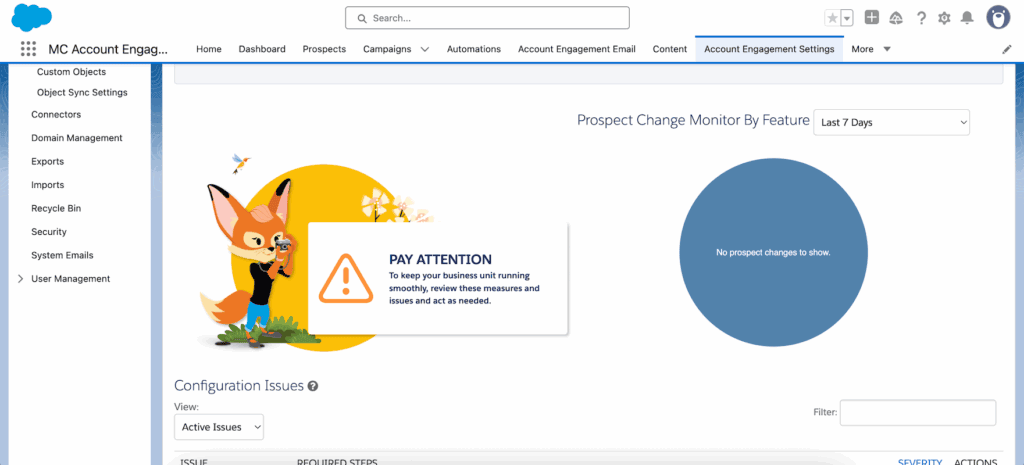Click the orange warning triangle icon
Image resolution: width=1024 pixels, height=465 pixels.
[x=346, y=278]
